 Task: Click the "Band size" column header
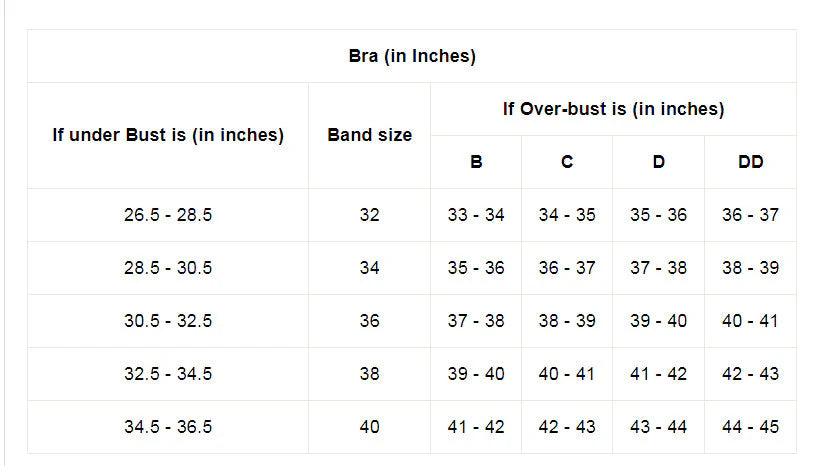click(369, 135)
